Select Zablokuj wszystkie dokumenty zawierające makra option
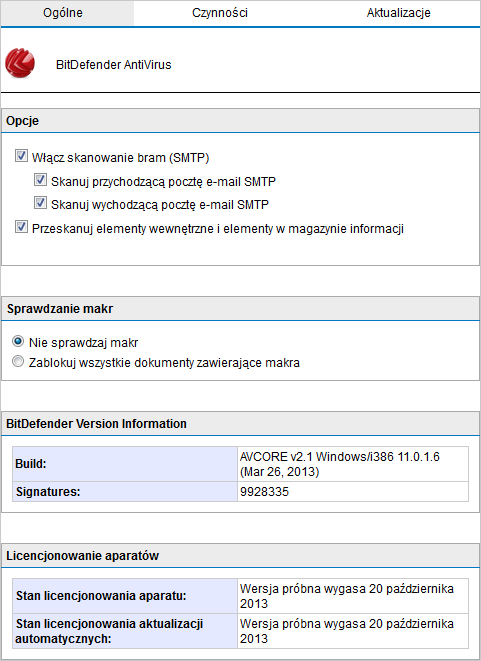This screenshot has width=481, height=661. click(x=18, y=361)
